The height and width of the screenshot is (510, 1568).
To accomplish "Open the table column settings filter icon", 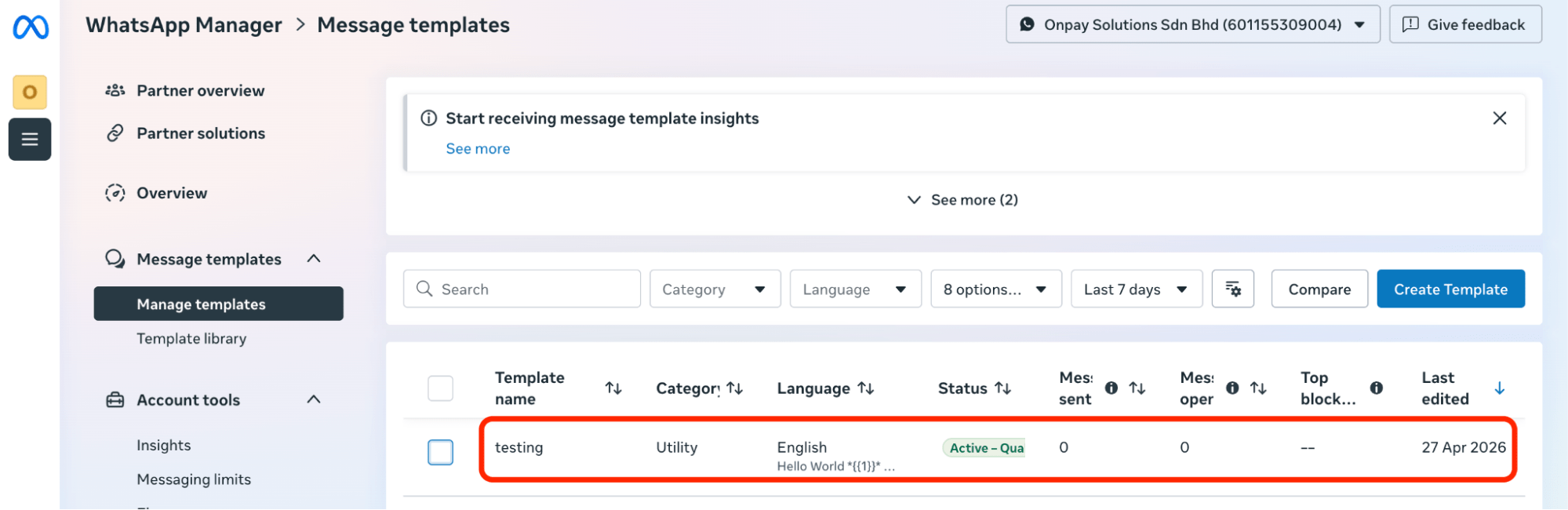I will pos(1233,289).
